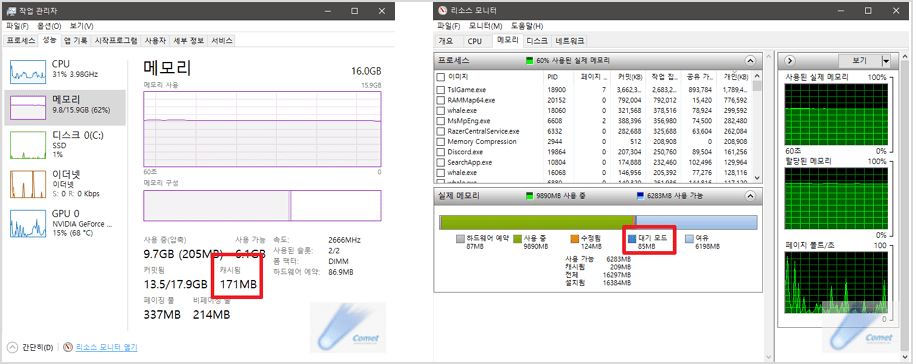
Task: Switch to 시작프로그램 tab
Action: pos(116,41)
